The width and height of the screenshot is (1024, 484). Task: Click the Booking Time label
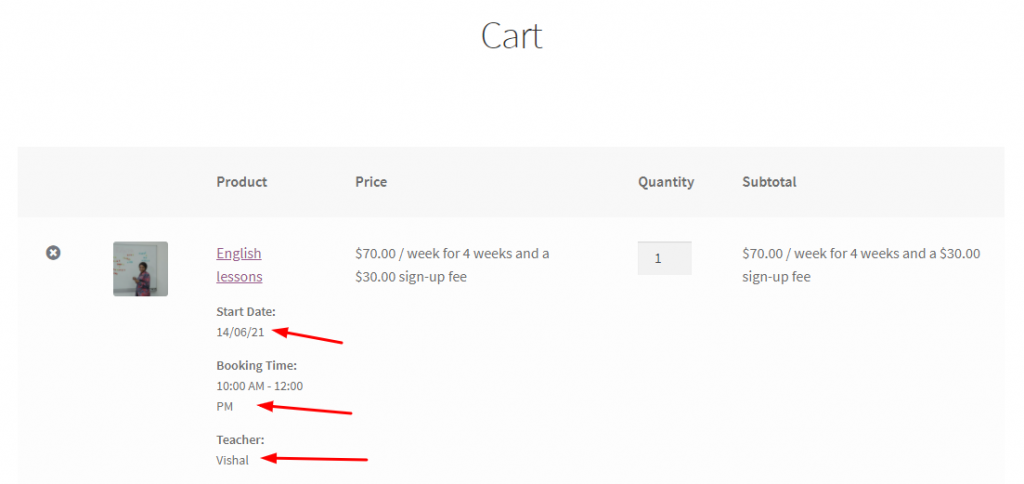257,365
